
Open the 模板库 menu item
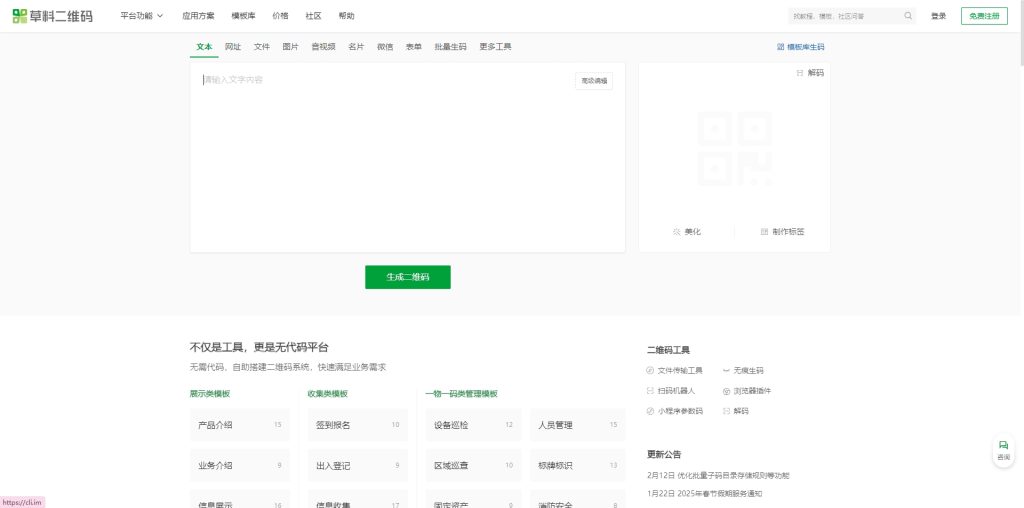click(x=243, y=16)
